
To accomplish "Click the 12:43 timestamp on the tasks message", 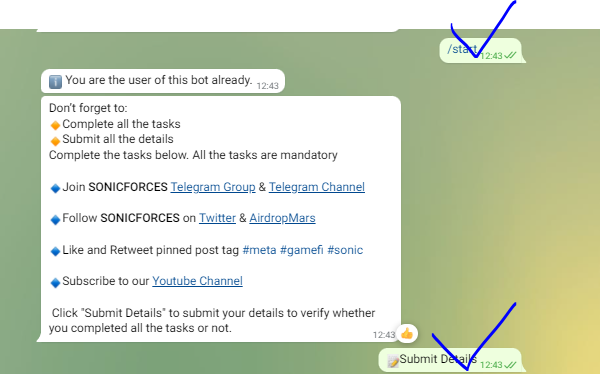I will pyautogui.click(x=384, y=335).
